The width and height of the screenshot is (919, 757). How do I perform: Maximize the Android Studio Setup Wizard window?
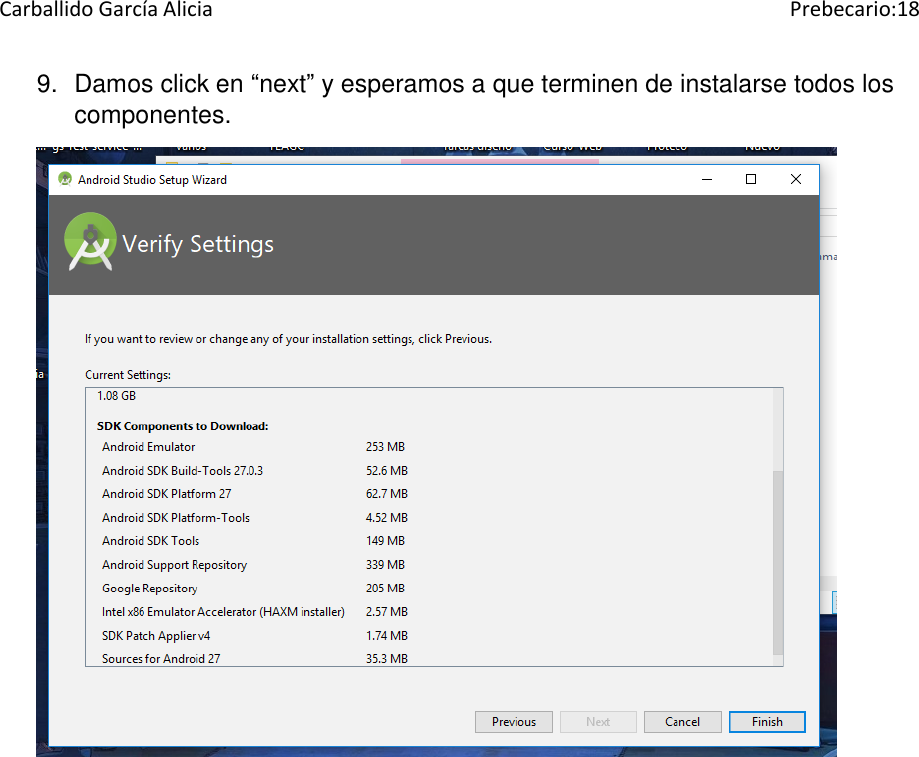(751, 179)
